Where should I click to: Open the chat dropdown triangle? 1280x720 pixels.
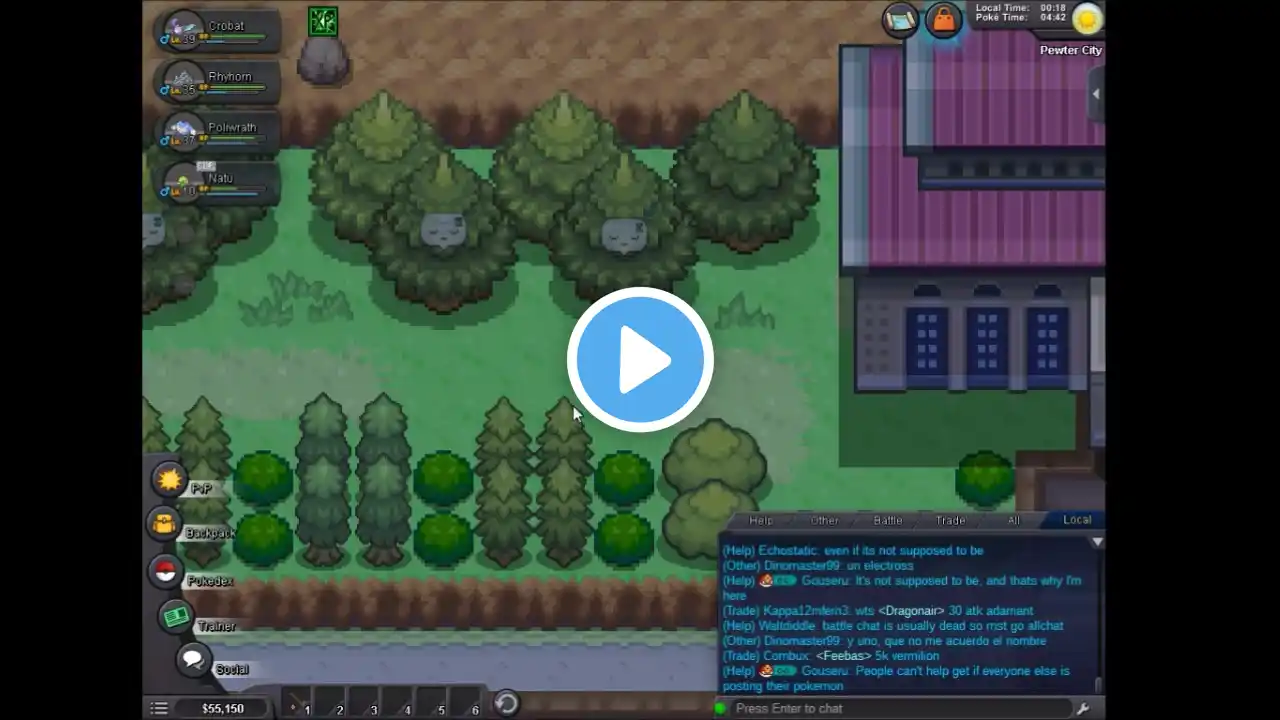click(x=1097, y=542)
